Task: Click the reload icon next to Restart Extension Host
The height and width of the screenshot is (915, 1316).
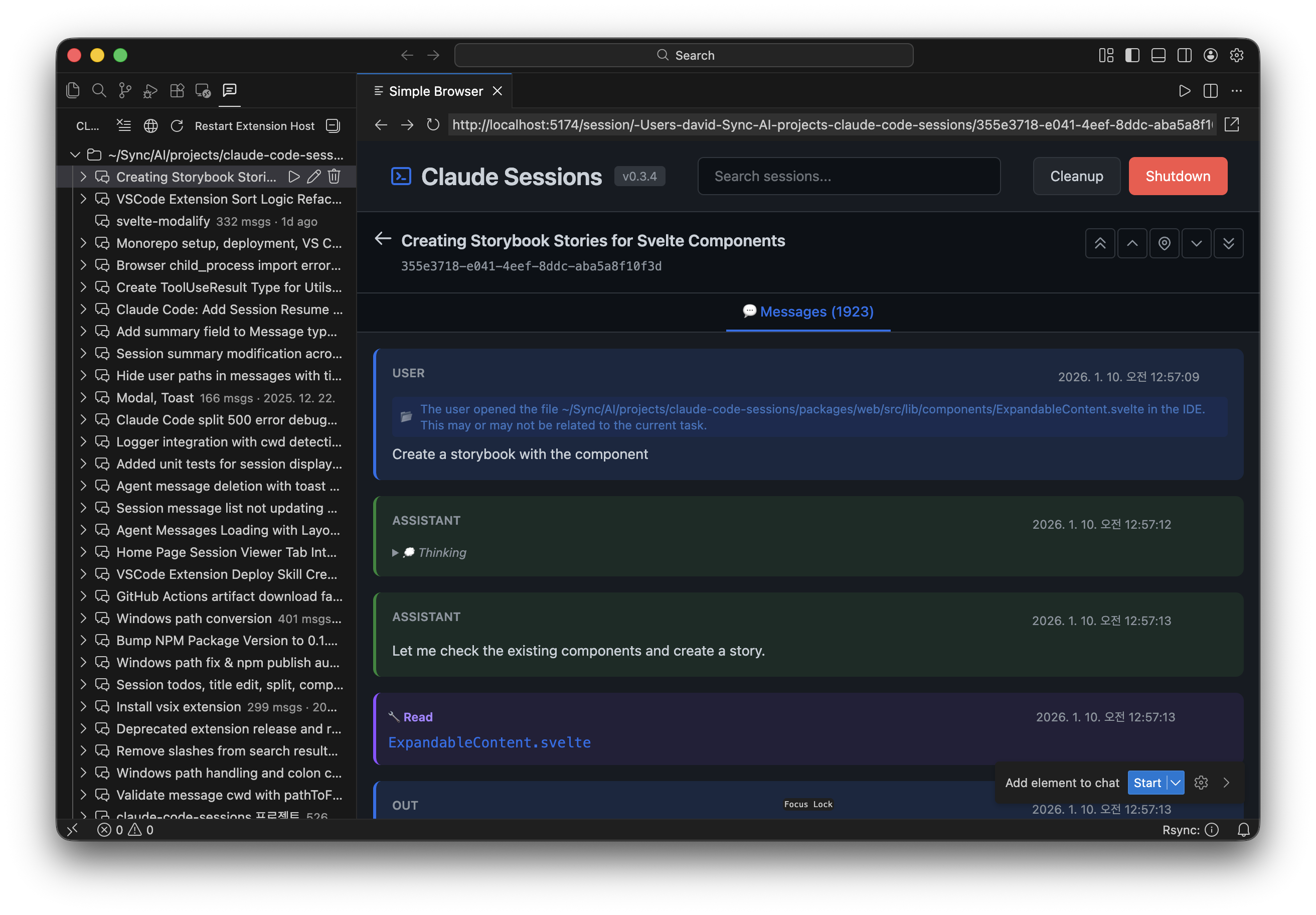Action: coord(177,125)
